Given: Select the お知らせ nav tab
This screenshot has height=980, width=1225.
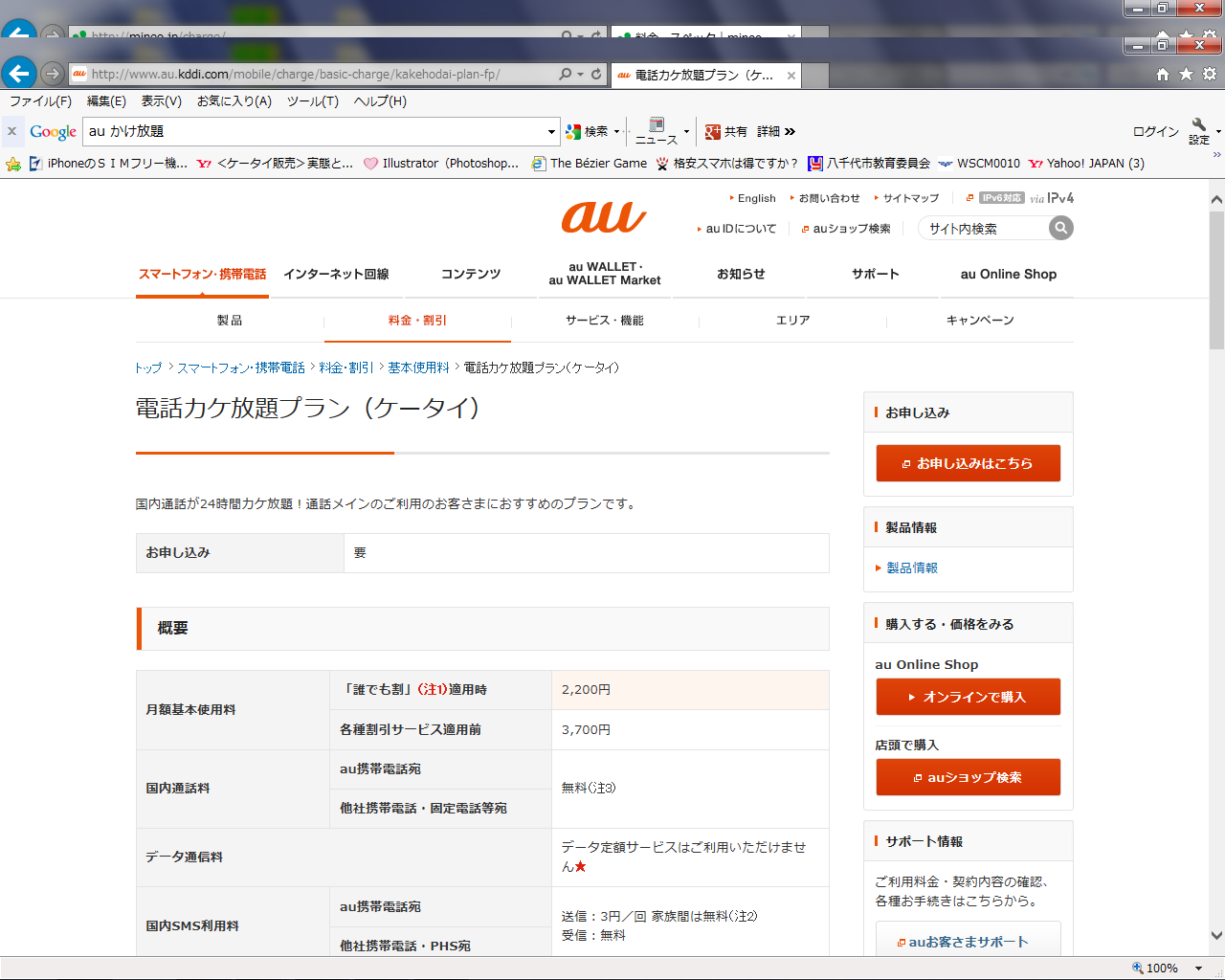Looking at the screenshot, I should pos(742,274).
